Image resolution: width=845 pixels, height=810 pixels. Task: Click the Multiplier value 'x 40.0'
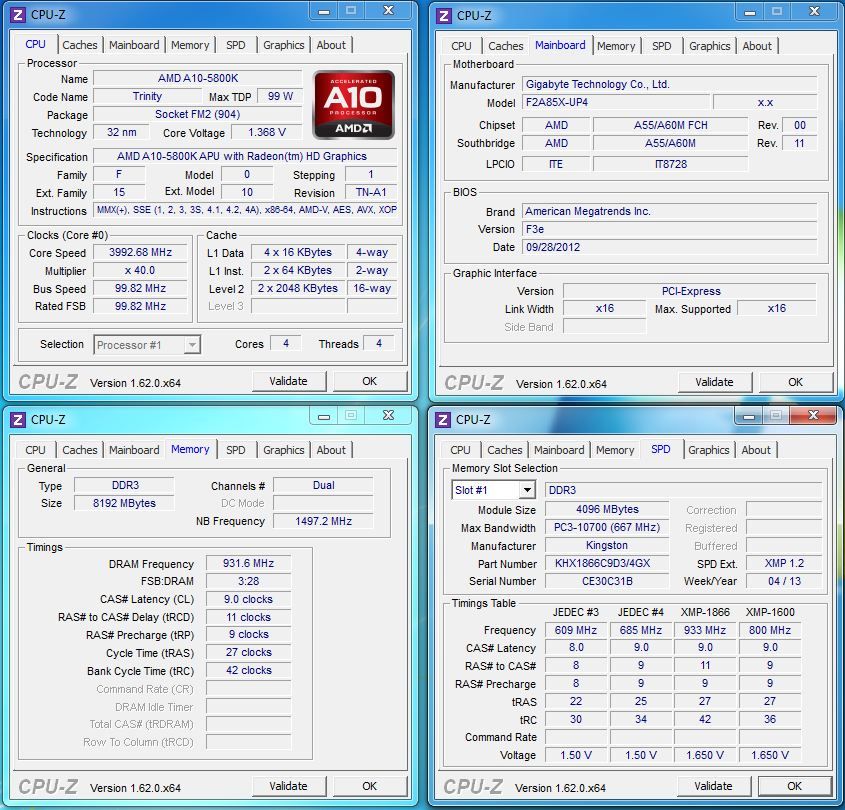pos(140,270)
